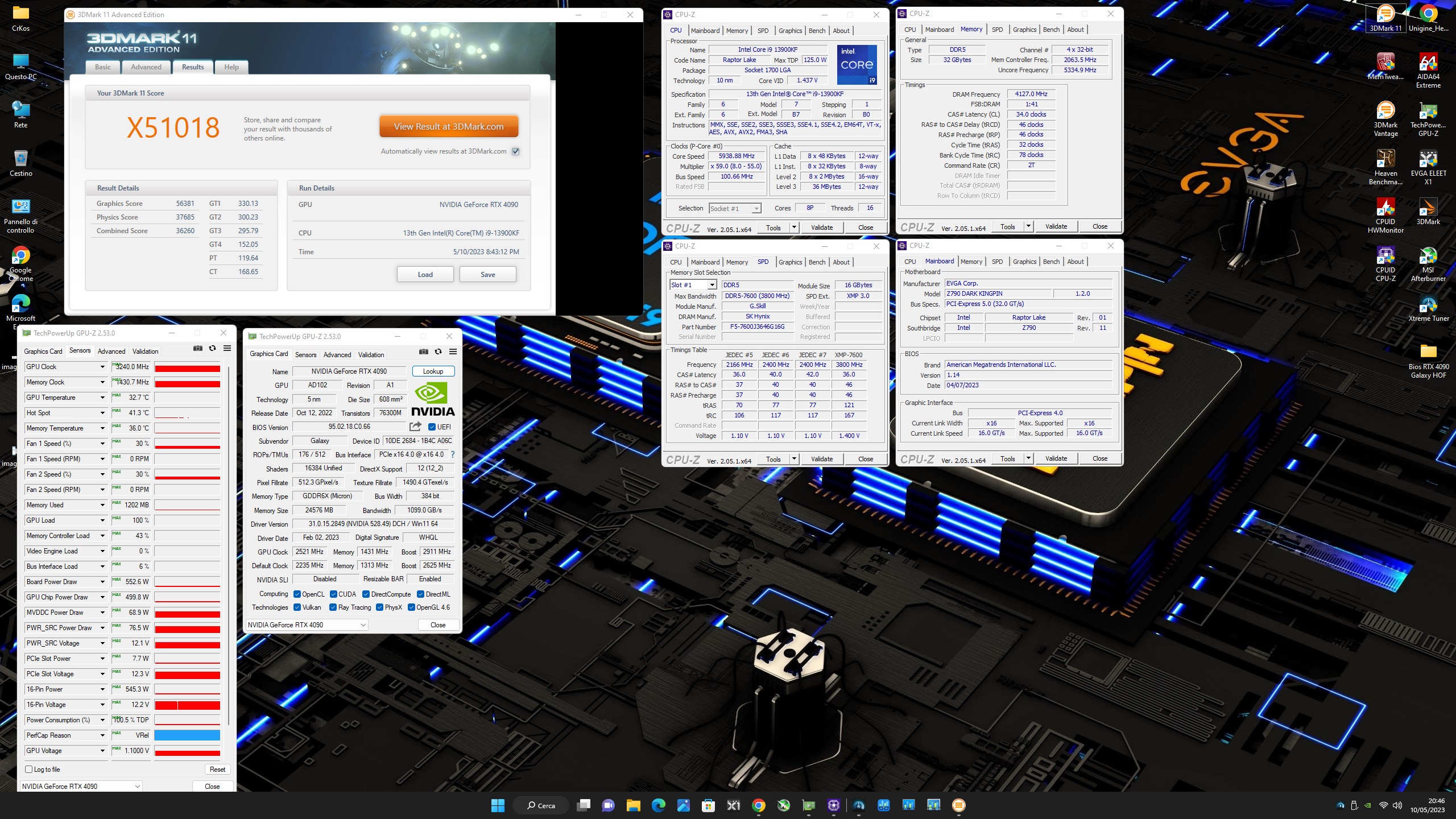1456x819 pixels.
Task: Toggle CUDA checkbox in GPU-Z
Action: point(333,594)
